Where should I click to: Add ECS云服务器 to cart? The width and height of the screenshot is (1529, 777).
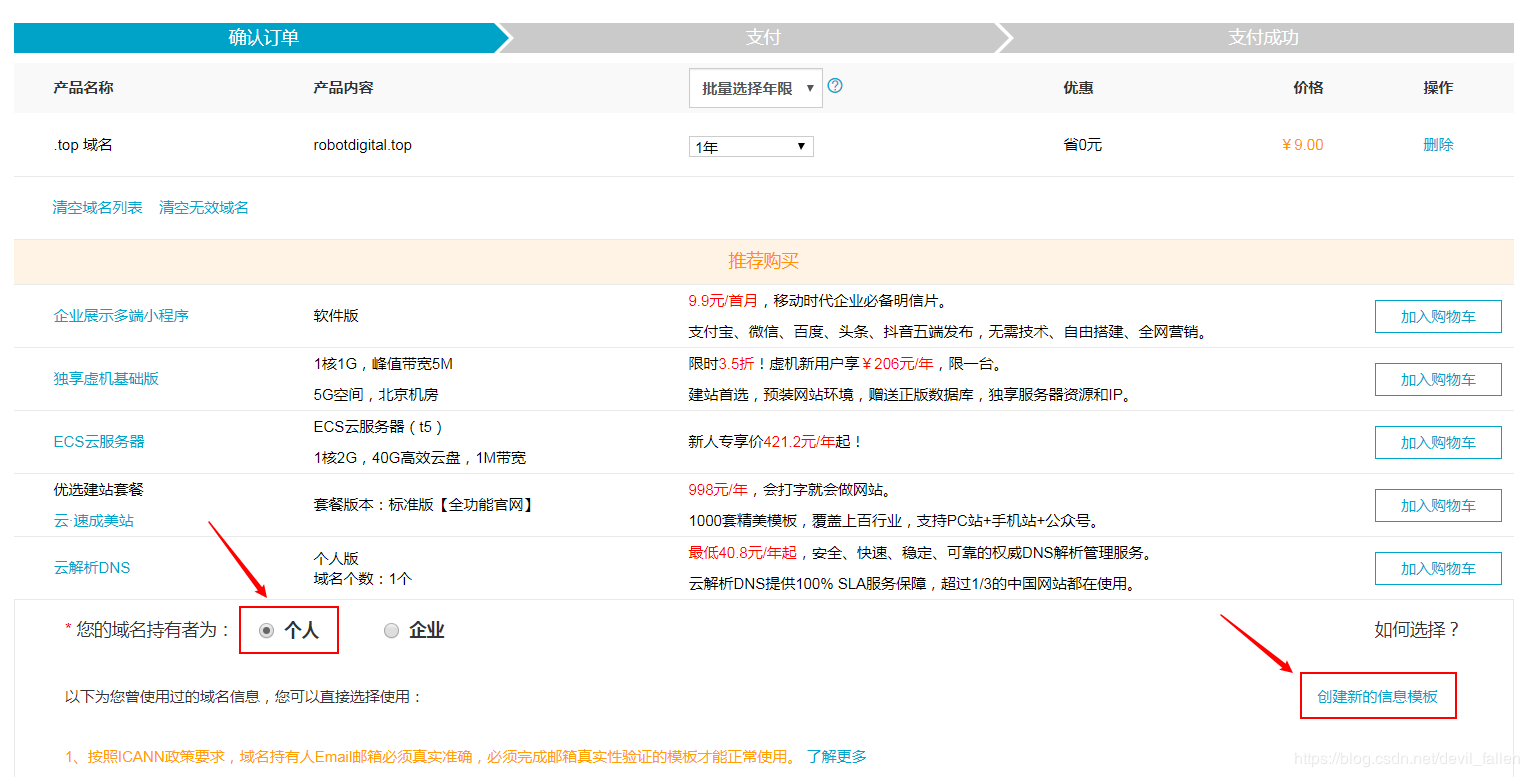1438,442
